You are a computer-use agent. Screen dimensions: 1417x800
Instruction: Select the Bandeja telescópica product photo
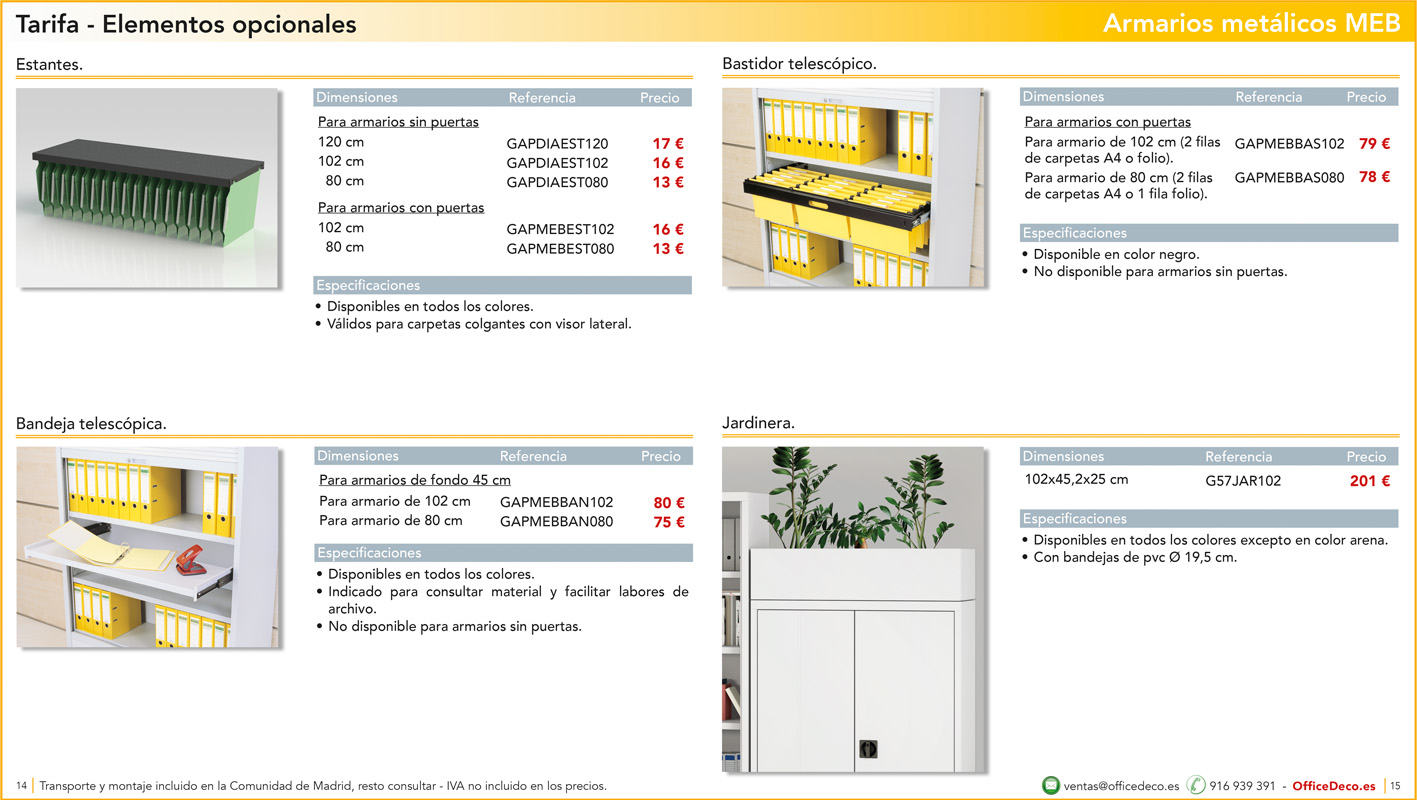point(147,547)
